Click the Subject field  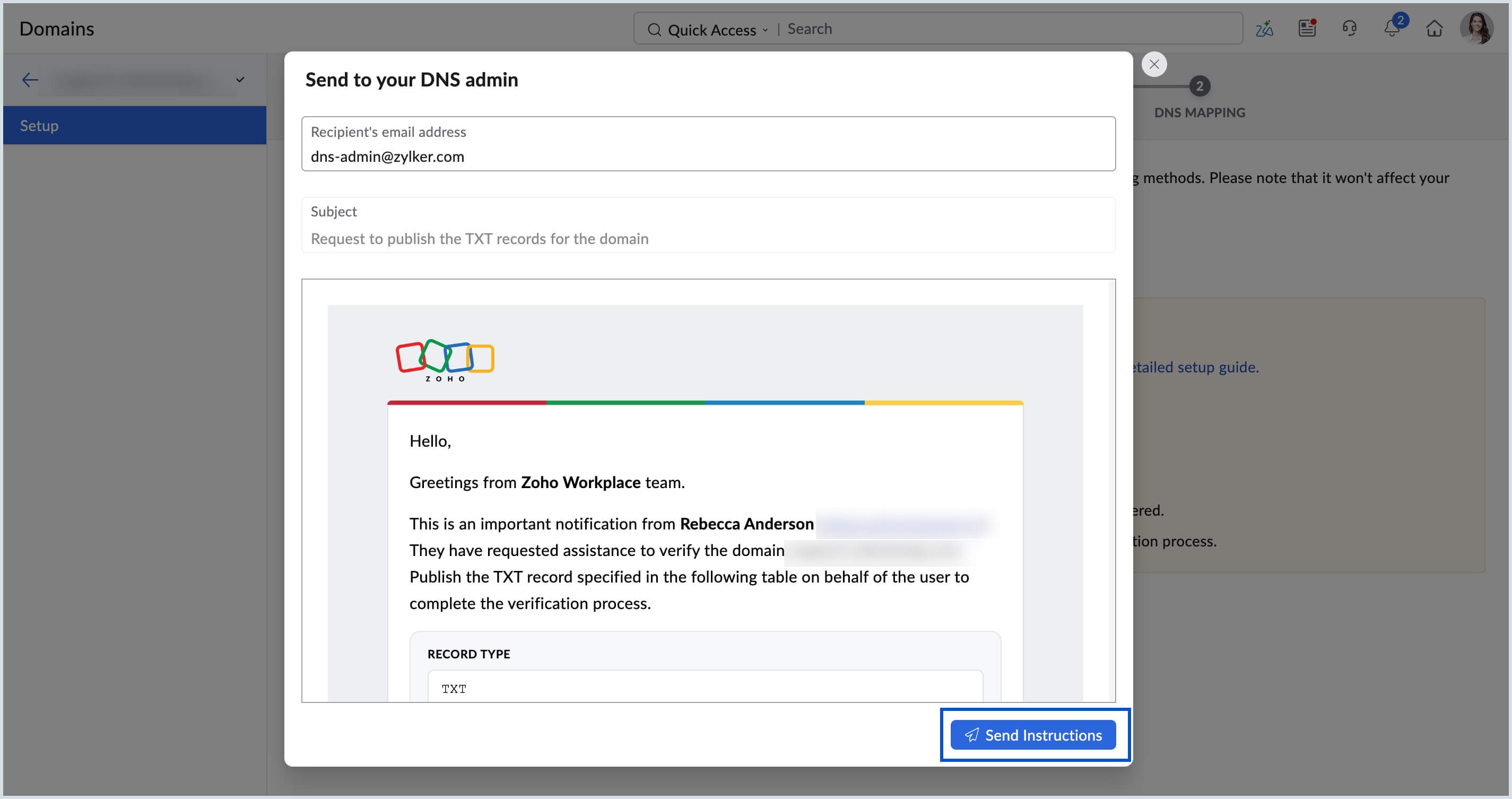point(708,225)
